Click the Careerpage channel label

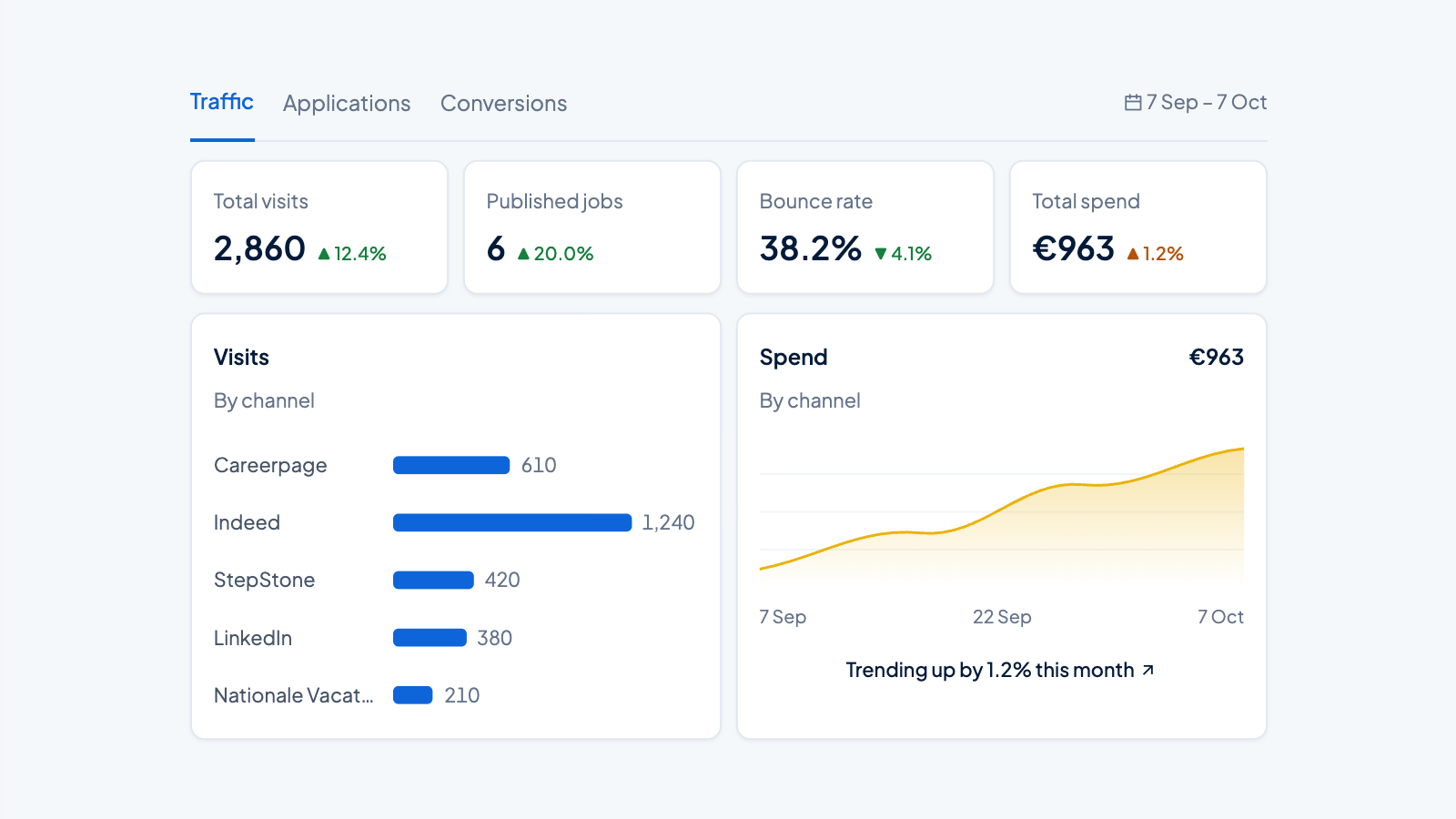click(270, 466)
